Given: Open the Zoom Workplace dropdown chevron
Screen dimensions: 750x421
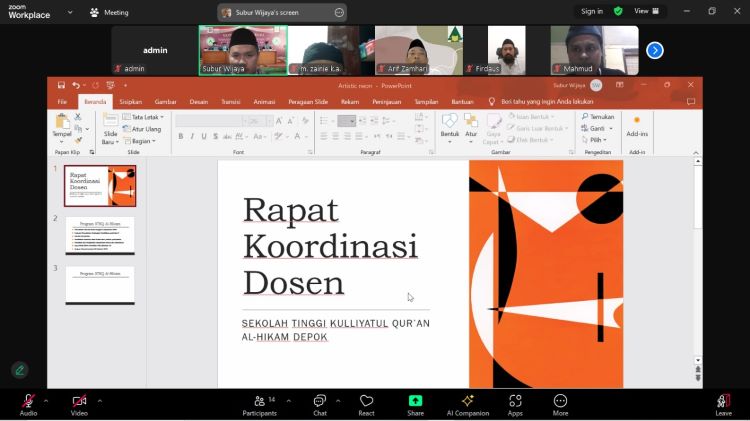Looking at the screenshot, I should coord(69,12).
